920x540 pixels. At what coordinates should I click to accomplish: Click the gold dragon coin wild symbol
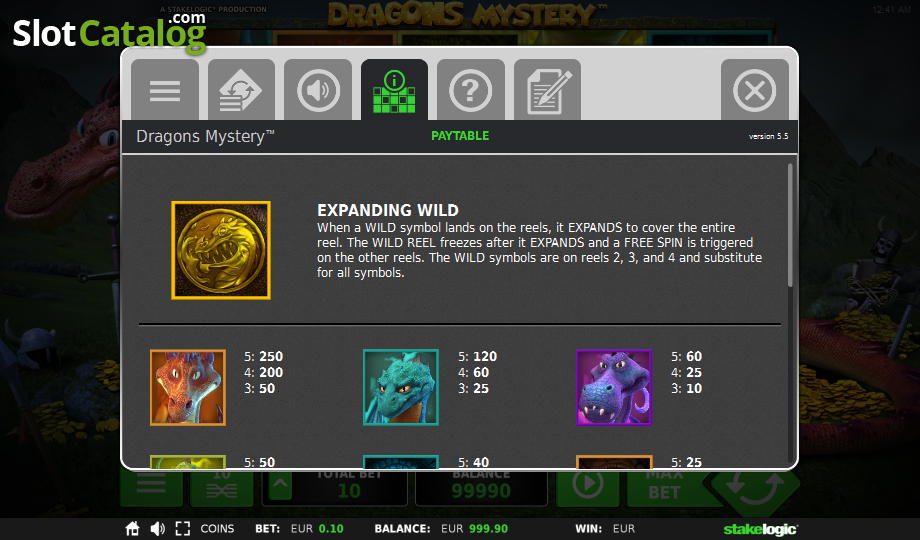coord(221,250)
